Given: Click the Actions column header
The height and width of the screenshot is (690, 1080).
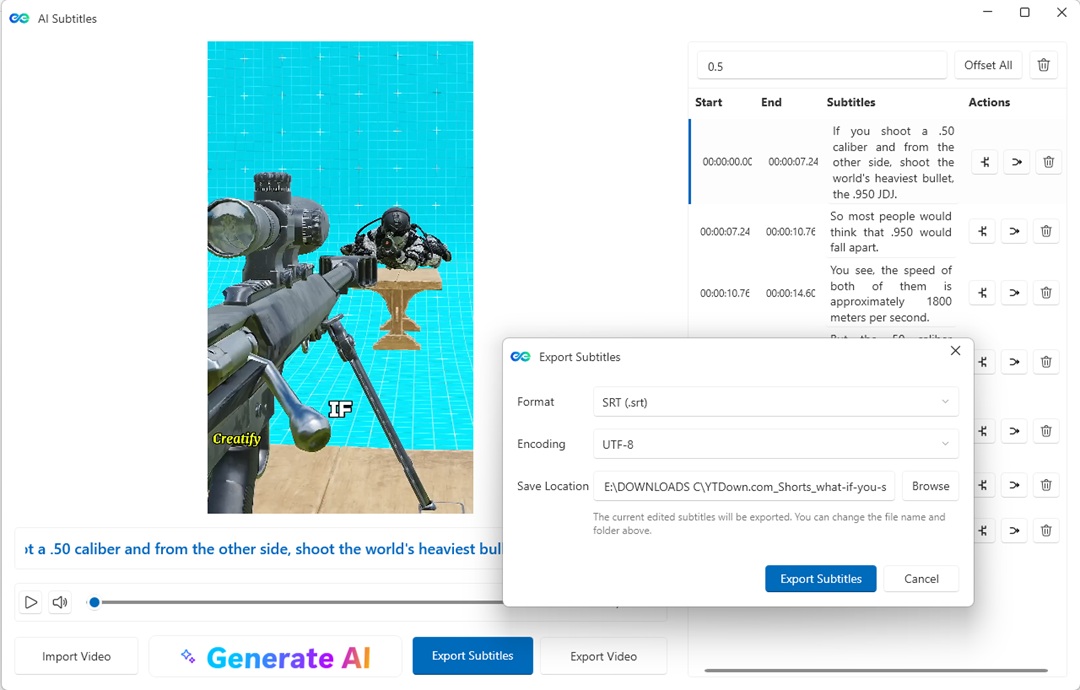Looking at the screenshot, I should pyautogui.click(x=989, y=102).
